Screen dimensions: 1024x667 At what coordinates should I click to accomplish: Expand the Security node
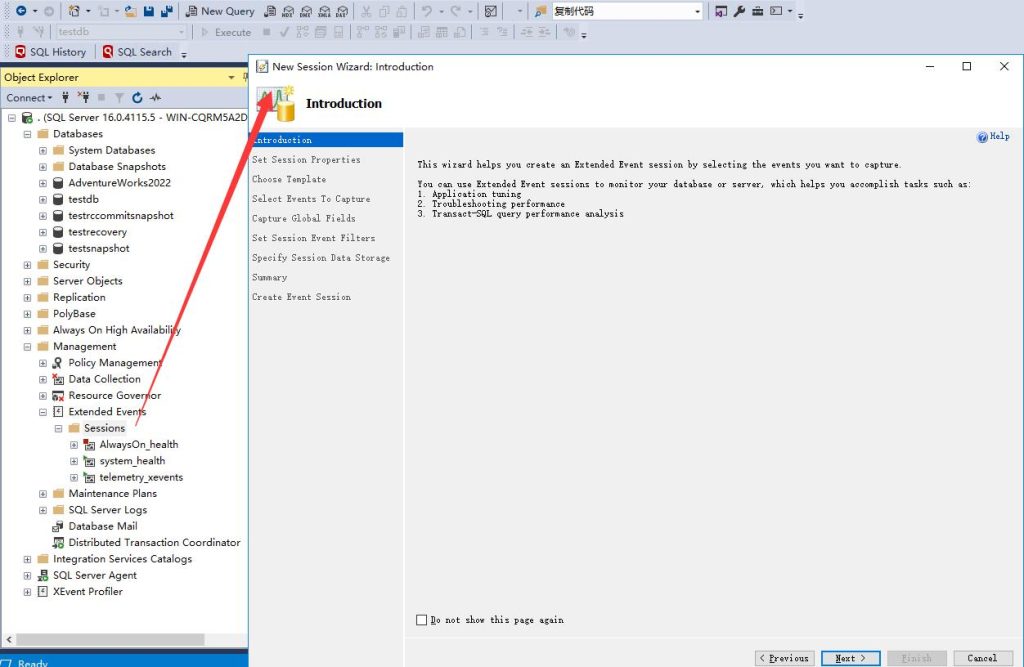[28, 264]
